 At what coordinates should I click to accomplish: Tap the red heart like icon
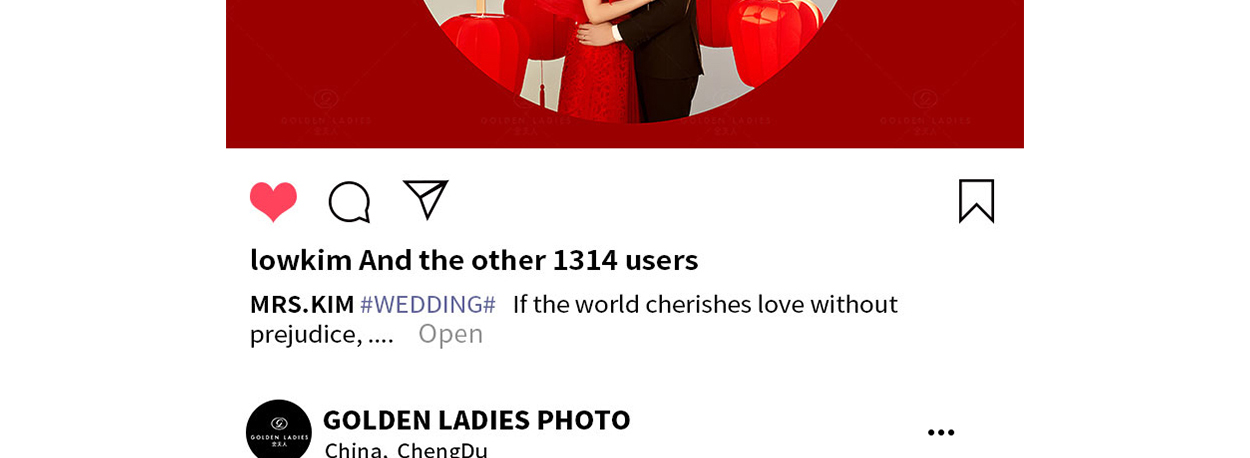(273, 201)
